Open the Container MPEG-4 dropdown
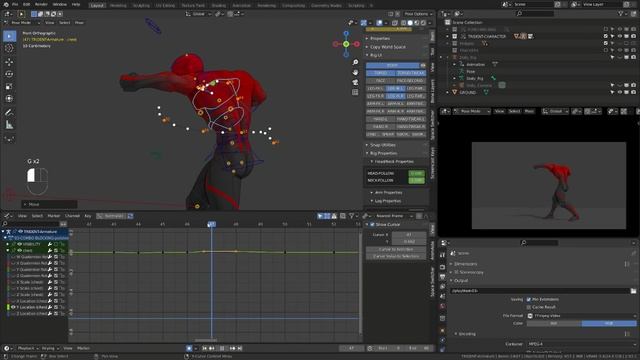The image size is (640, 360). click(581, 344)
